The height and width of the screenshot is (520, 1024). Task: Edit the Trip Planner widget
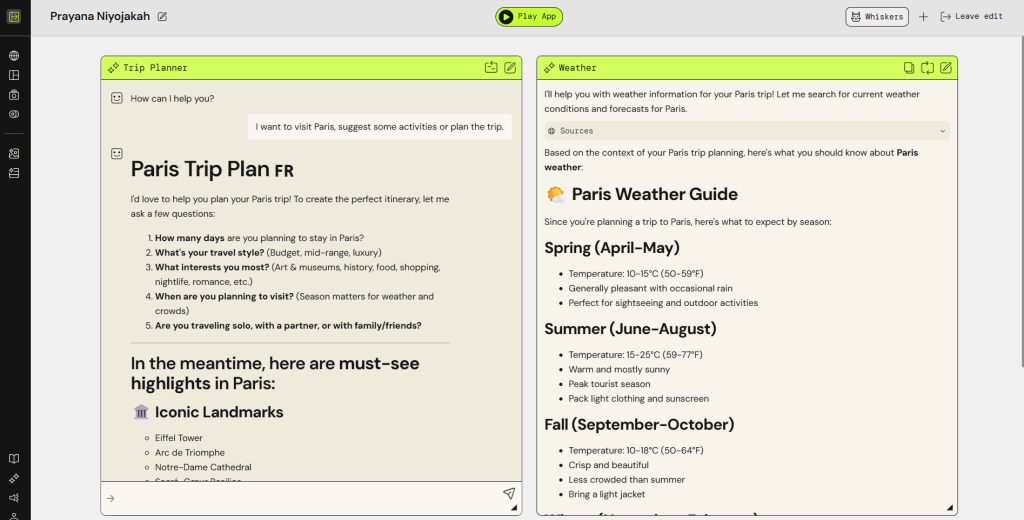[x=511, y=68]
